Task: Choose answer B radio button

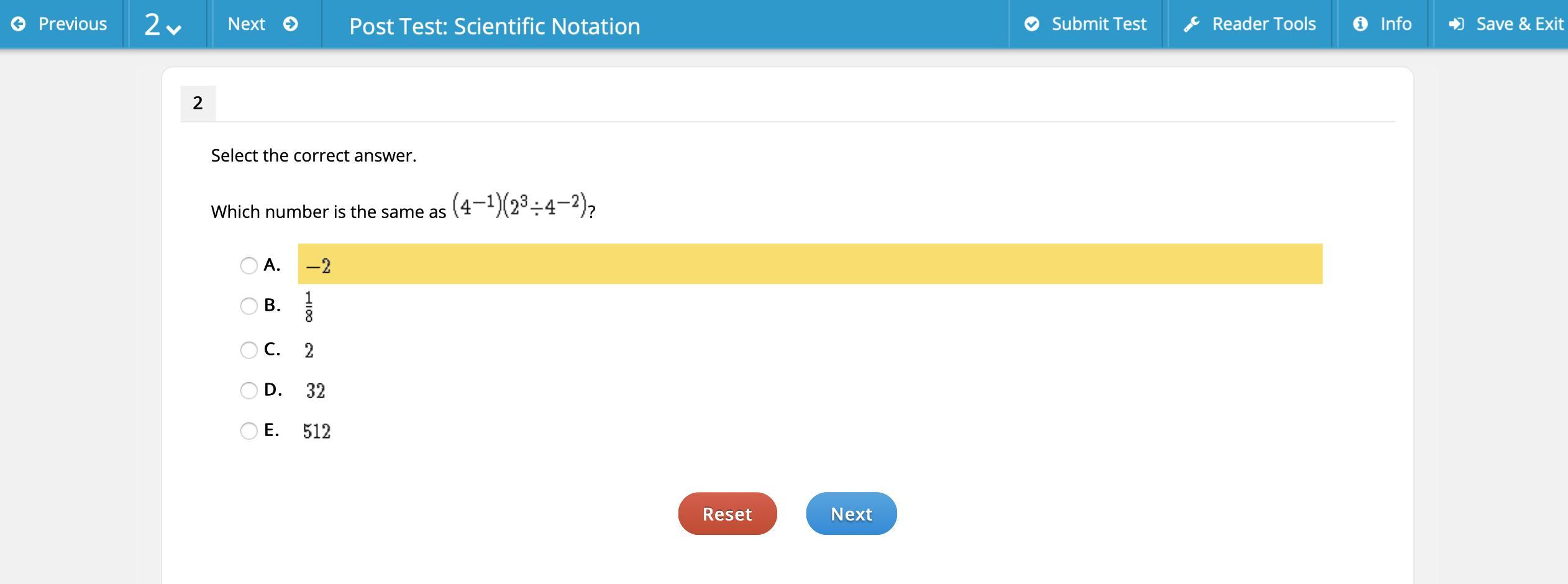Action: [x=248, y=306]
